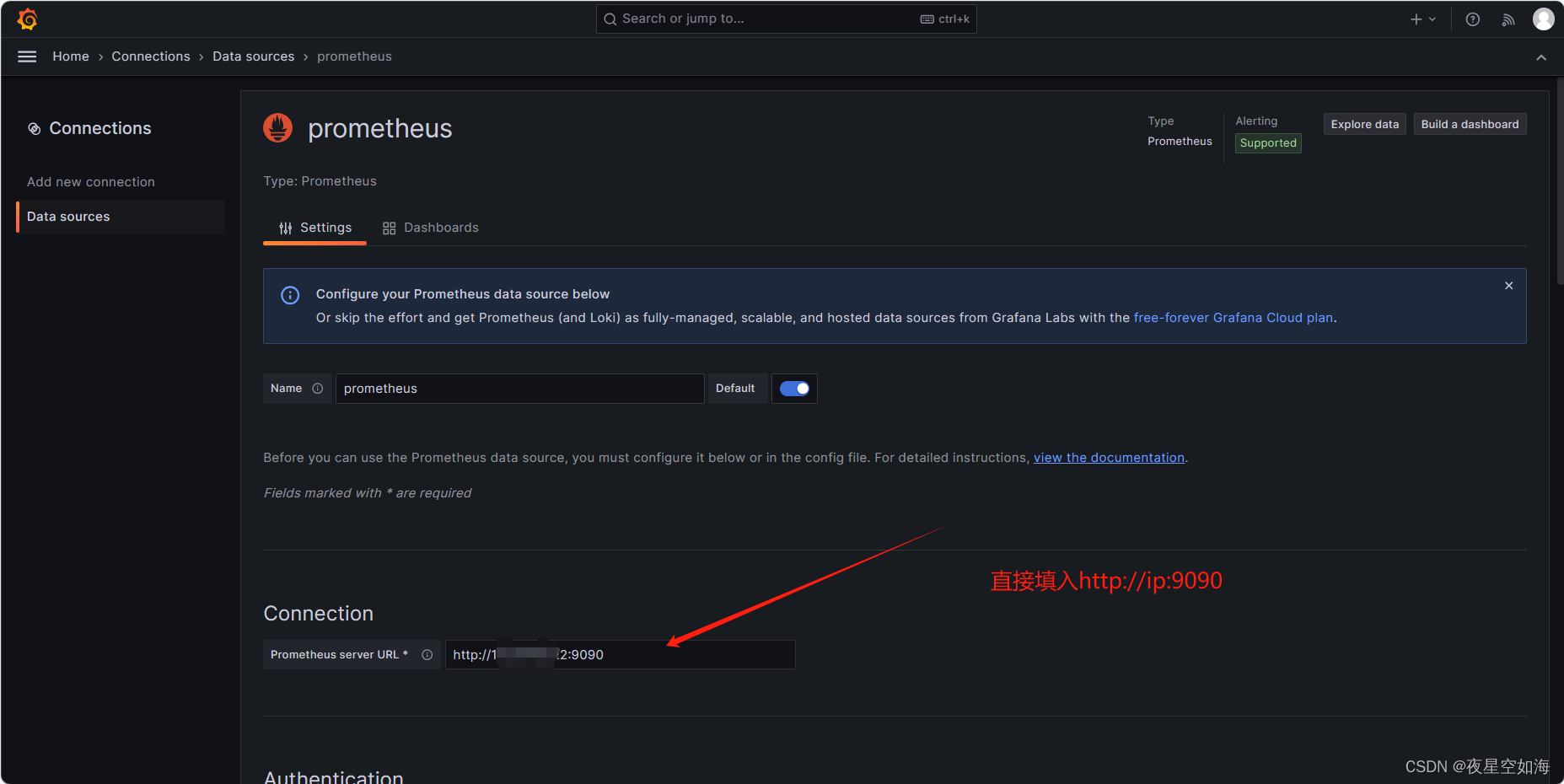
Task: Click the Build a dashboard button
Action: pos(1469,124)
